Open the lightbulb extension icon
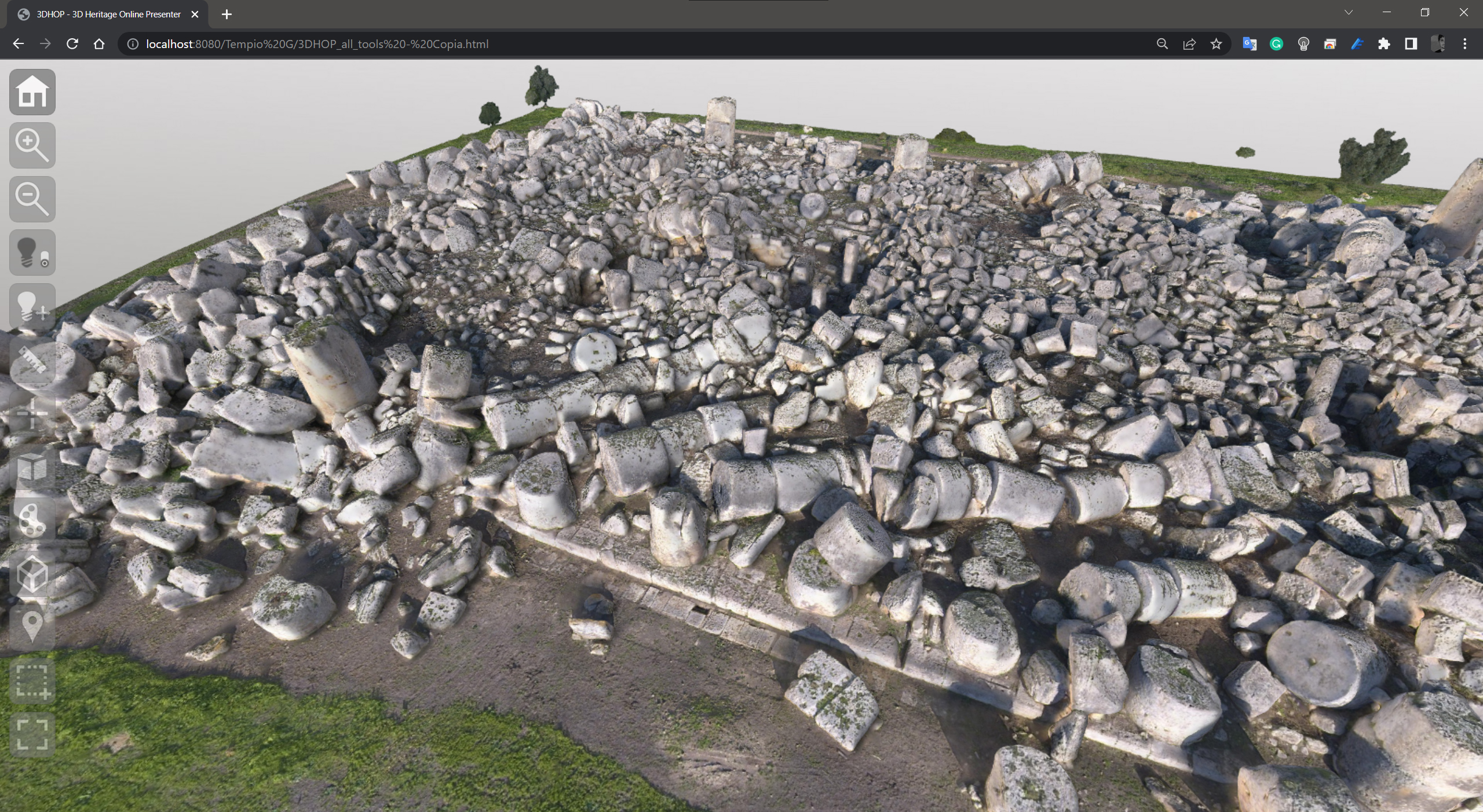Screen dimensions: 1483x812 (1303, 44)
